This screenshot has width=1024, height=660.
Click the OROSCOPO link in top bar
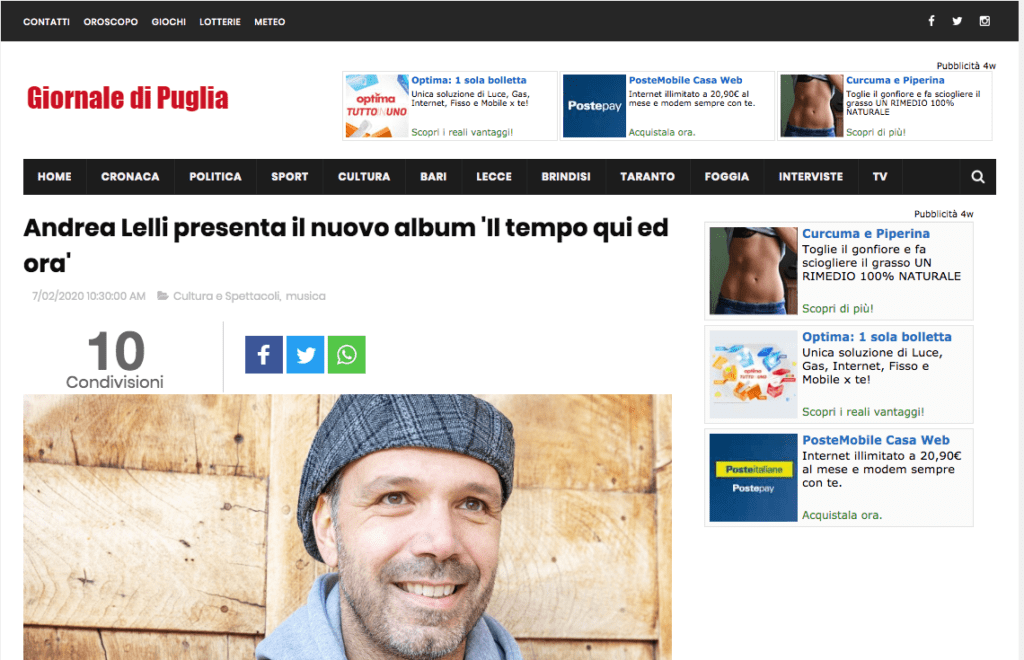click(110, 22)
